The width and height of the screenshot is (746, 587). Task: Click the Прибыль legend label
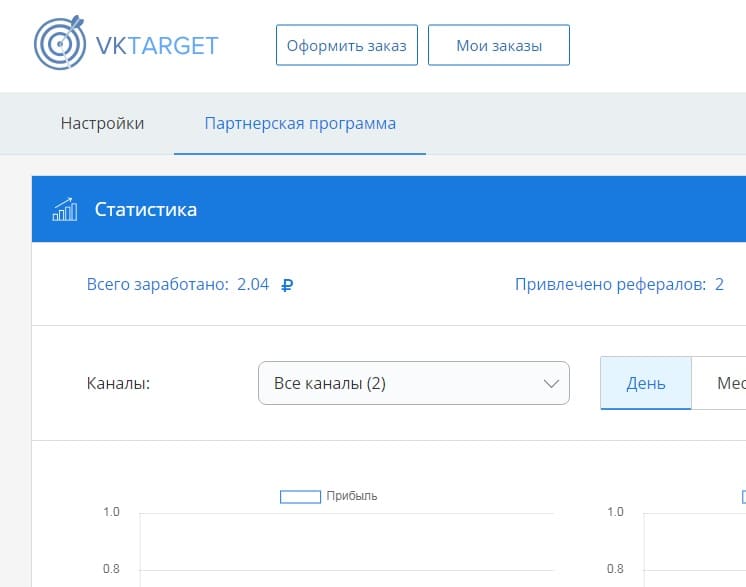[x=352, y=496]
